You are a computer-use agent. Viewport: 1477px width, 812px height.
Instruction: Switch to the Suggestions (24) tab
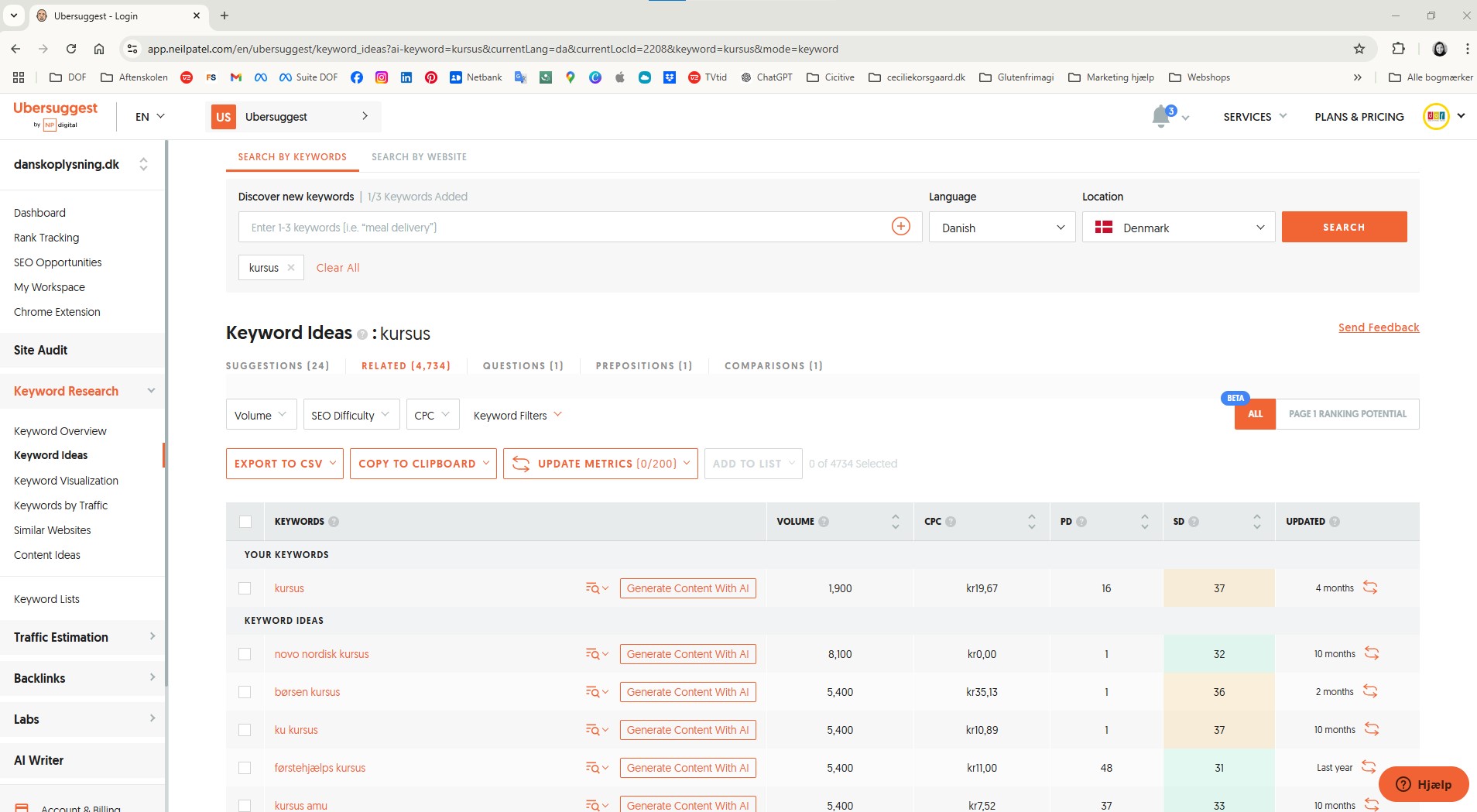point(277,365)
